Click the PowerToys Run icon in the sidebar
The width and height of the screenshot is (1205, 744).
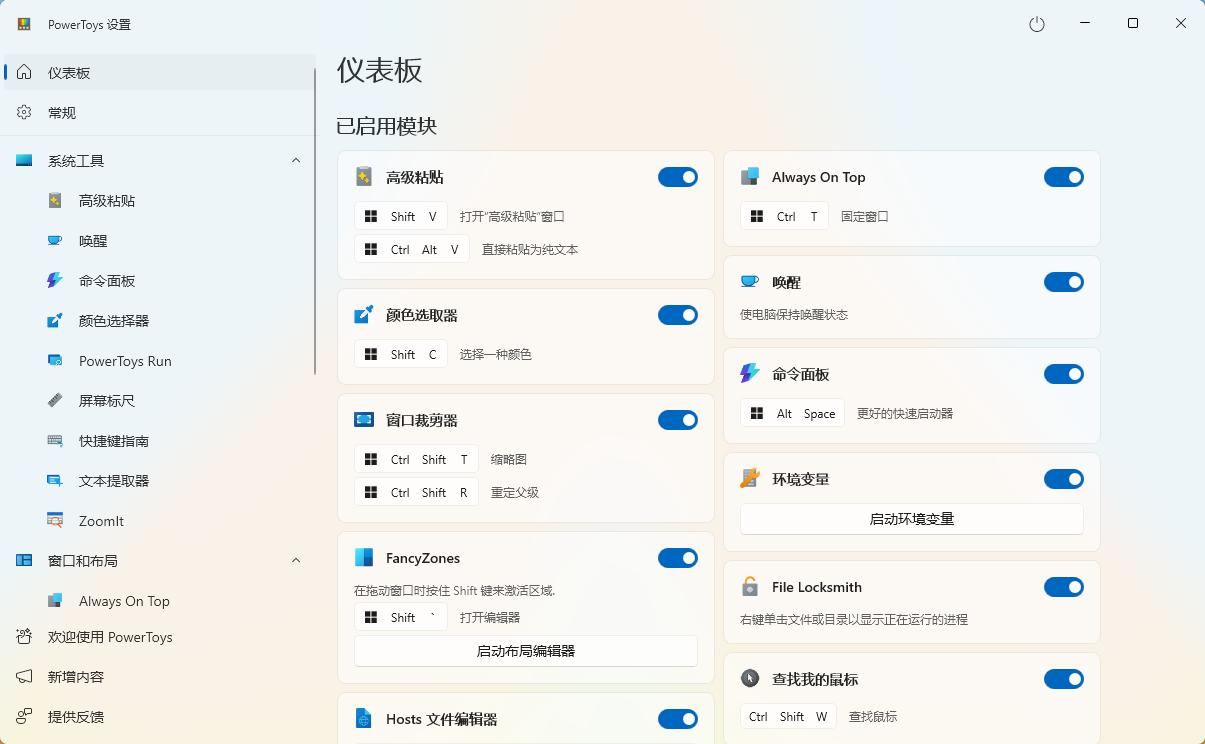pos(55,361)
